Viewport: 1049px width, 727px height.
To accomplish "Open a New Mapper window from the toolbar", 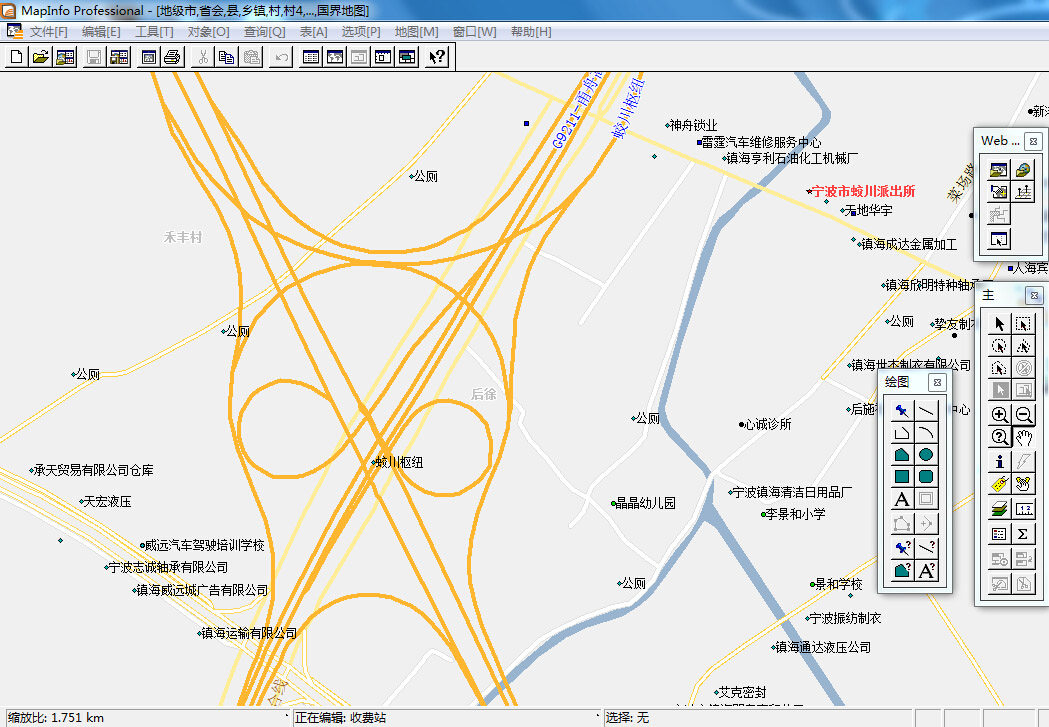I will click(335, 57).
